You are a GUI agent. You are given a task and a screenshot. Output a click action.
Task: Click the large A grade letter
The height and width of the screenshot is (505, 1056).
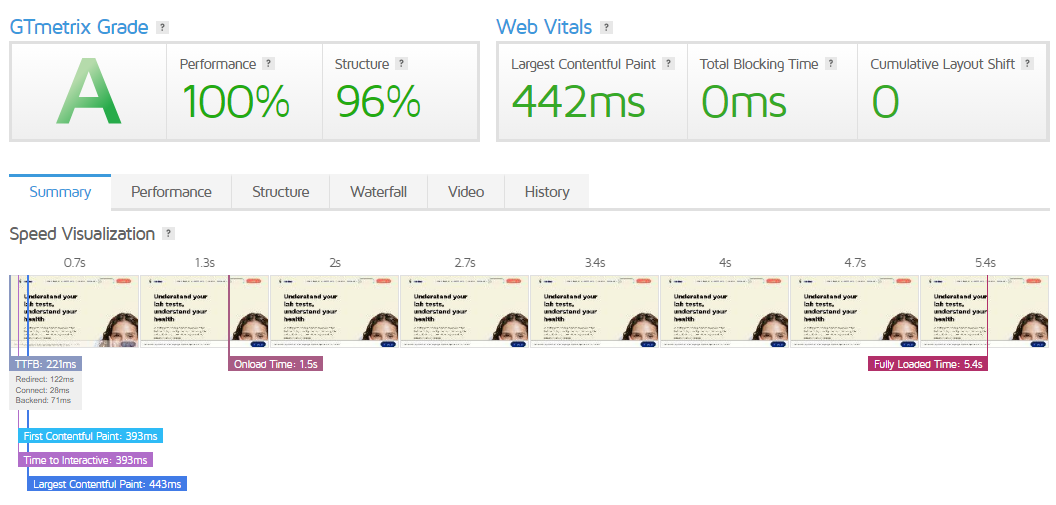88,92
